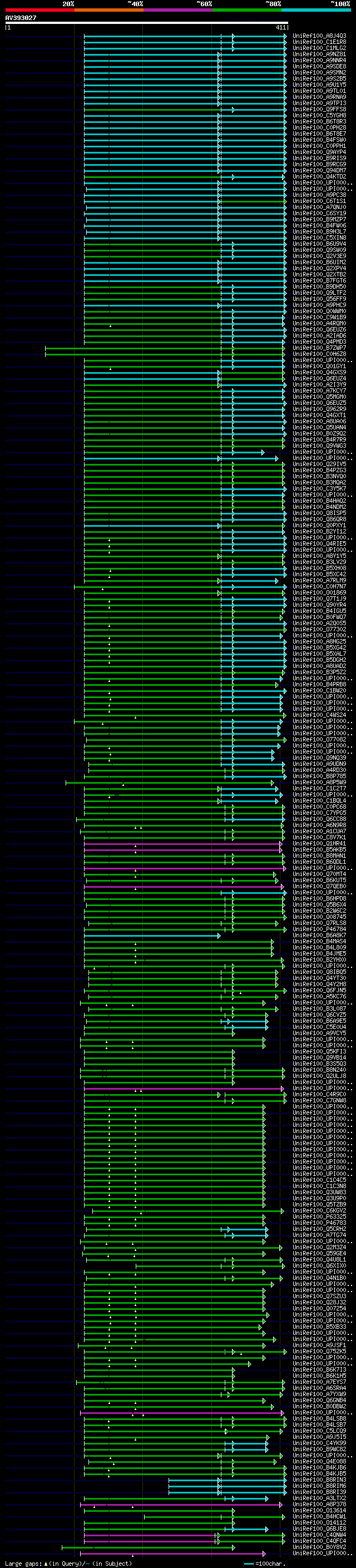Click hit label UniRef100_A4RQM0

(x=319, y=324)
